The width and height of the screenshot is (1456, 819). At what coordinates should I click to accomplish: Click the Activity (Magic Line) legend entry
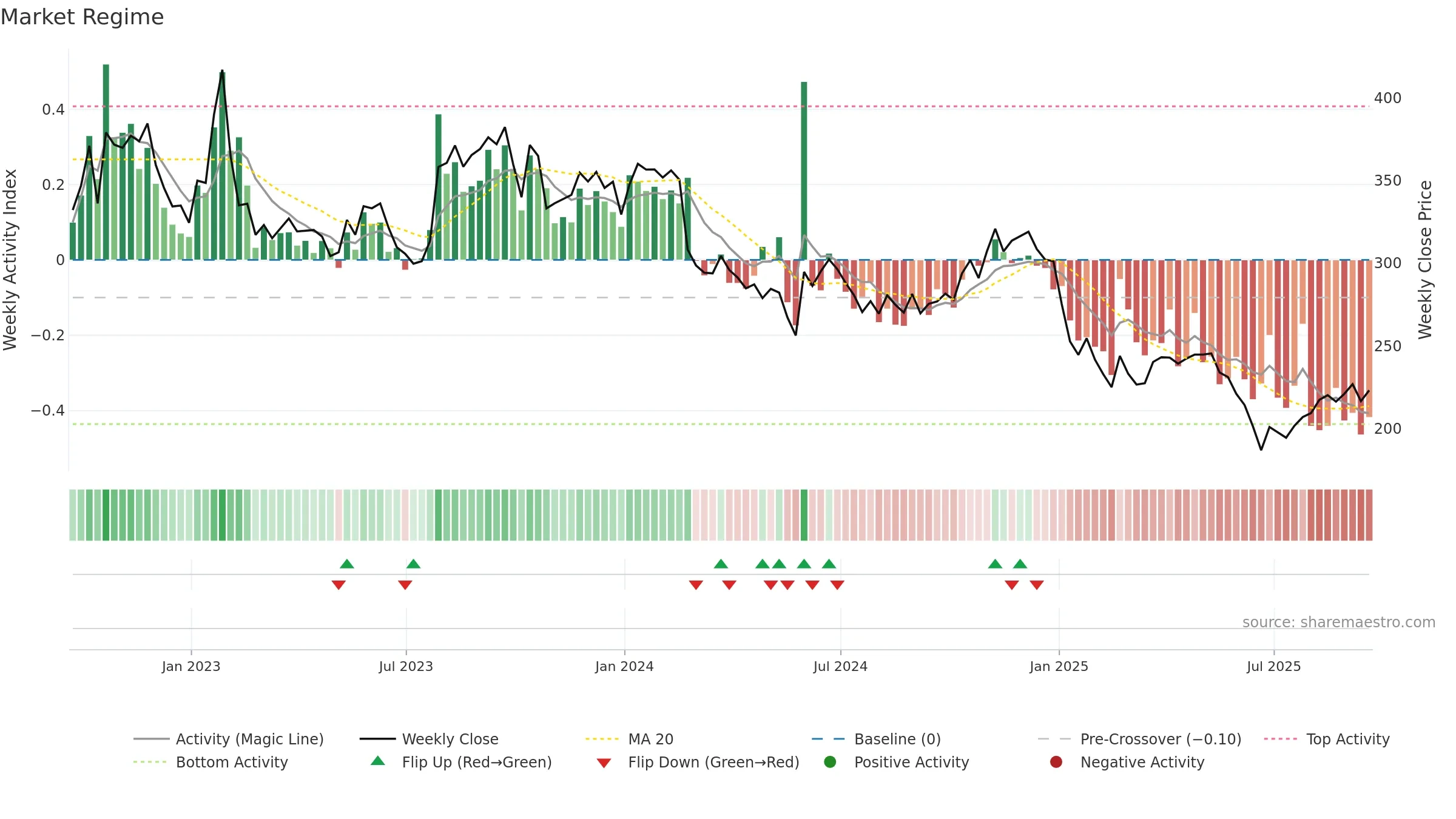(229, 739)
